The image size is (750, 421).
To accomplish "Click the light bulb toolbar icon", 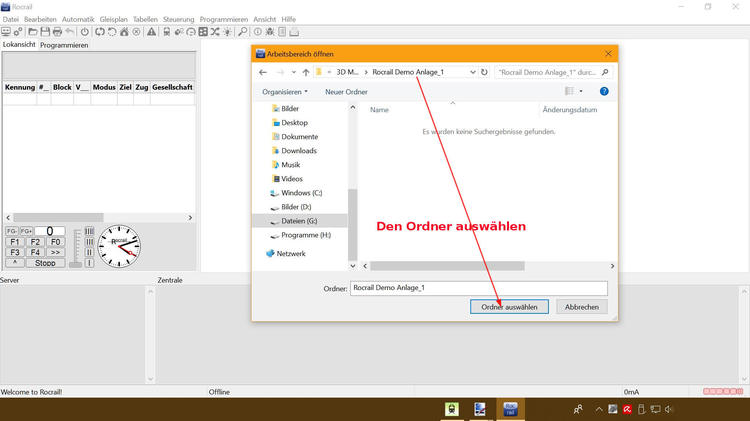I will pyautogui.click(x=227, y=32).
